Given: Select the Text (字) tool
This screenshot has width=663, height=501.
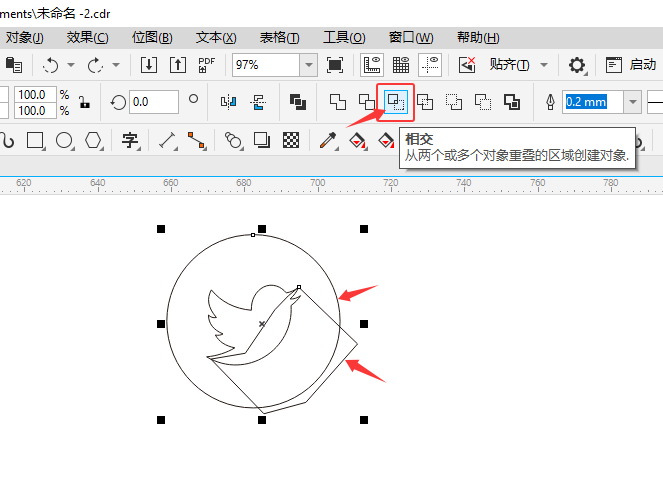Looking at the screenshot, I should coord(130,140).
